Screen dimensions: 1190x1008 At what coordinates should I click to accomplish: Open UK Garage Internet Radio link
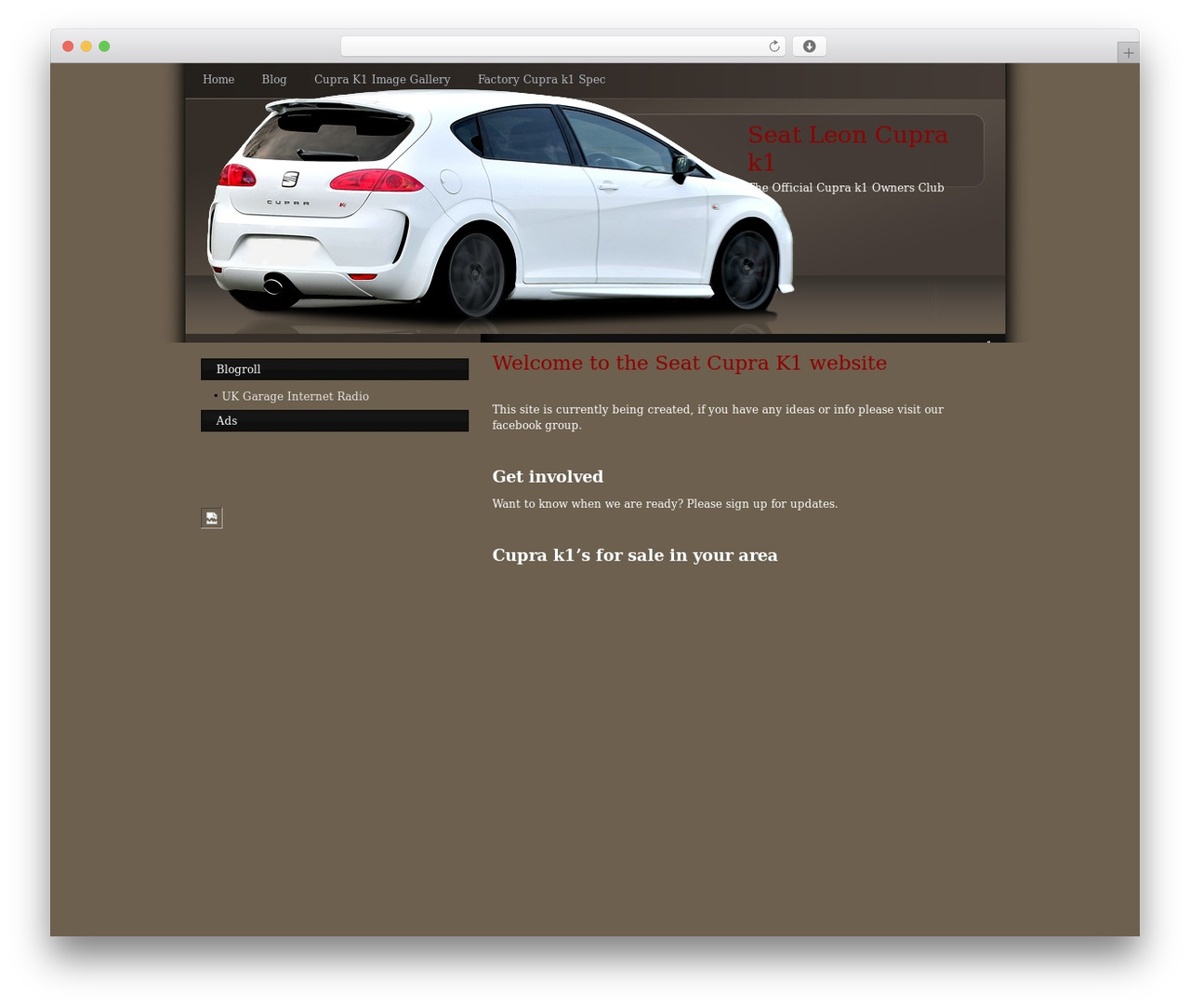[296, 396]
